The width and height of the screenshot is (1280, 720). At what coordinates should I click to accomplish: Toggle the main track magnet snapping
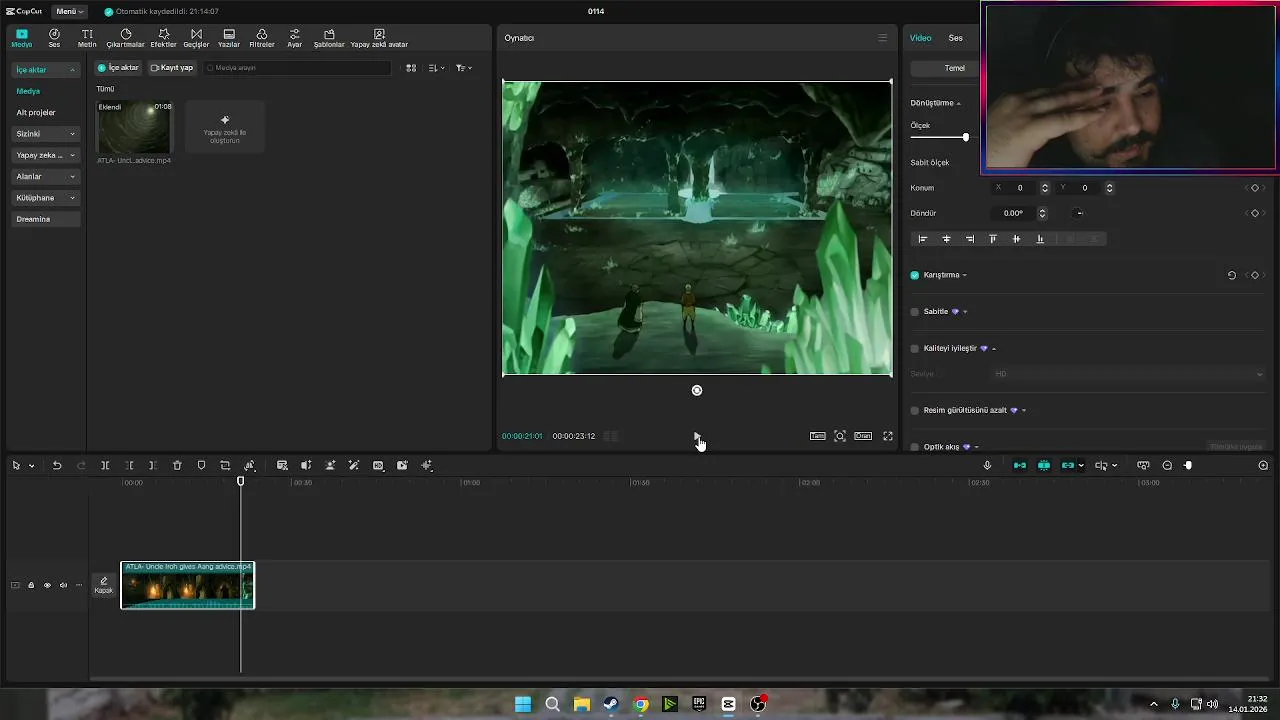pyautogui.click(x=1020, y=466)
